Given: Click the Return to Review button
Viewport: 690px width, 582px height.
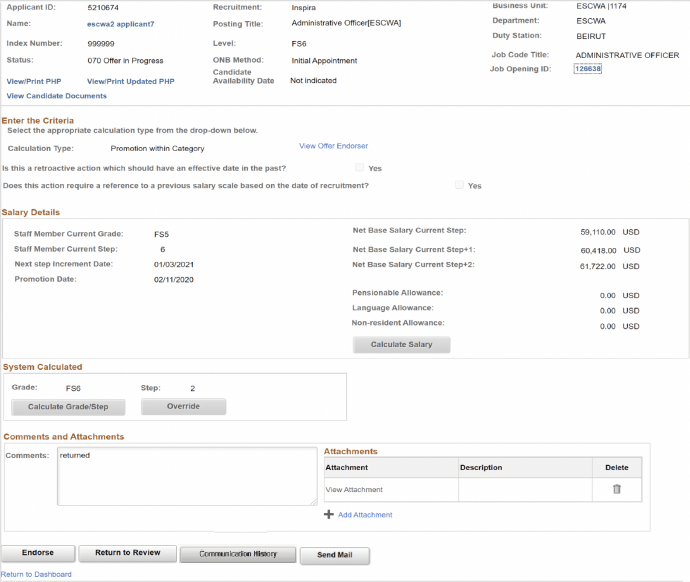Looking at the screenshot, I should coord(128,553).
